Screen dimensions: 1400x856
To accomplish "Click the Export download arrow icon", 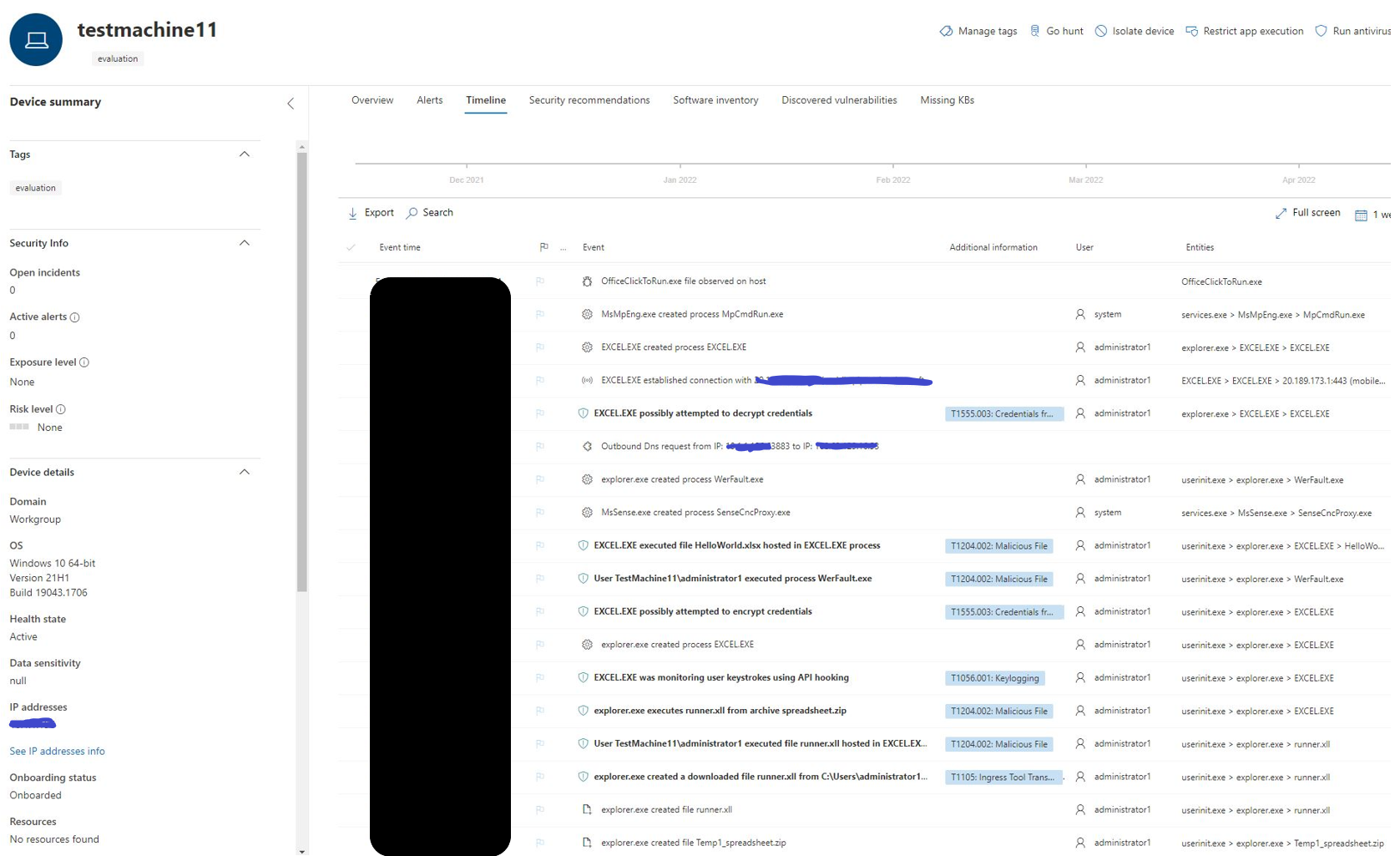I will pos(352,213).
